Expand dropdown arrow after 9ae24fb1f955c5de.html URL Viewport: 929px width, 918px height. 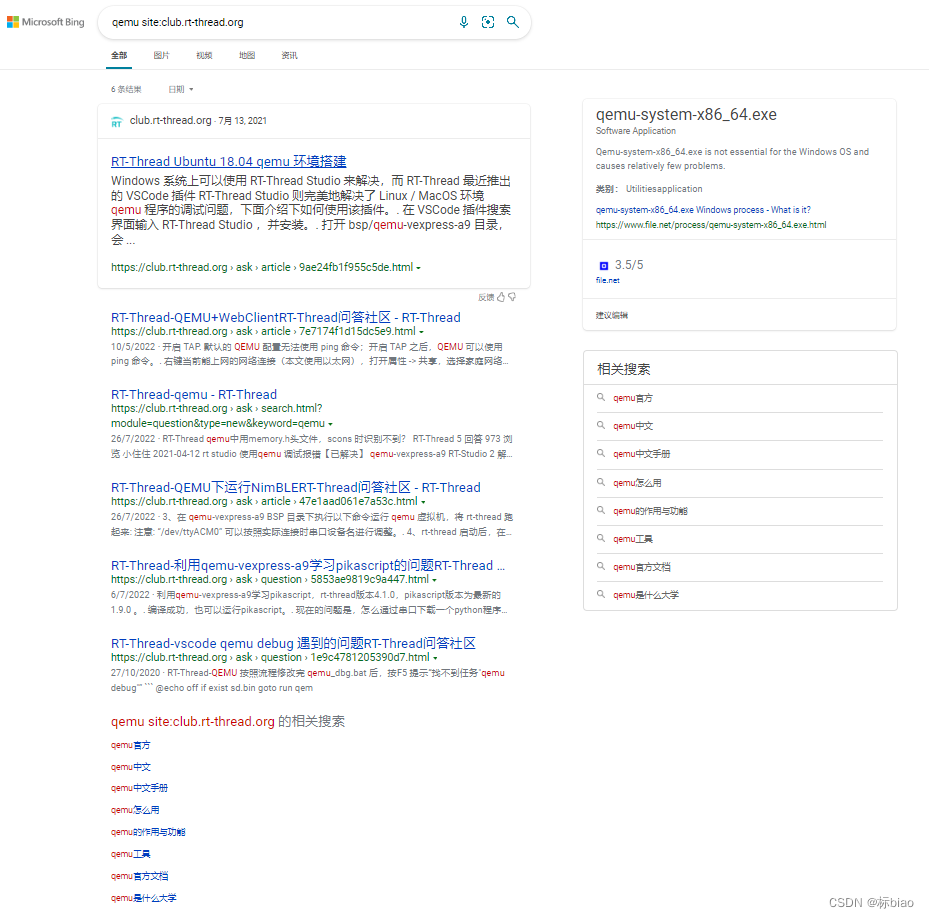pos(418,268)
